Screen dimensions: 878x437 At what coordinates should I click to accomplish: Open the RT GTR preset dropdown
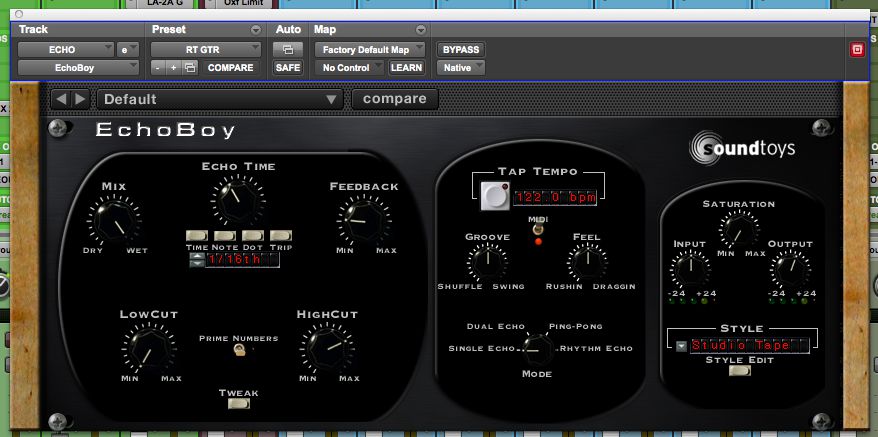(x=206, y=50)
